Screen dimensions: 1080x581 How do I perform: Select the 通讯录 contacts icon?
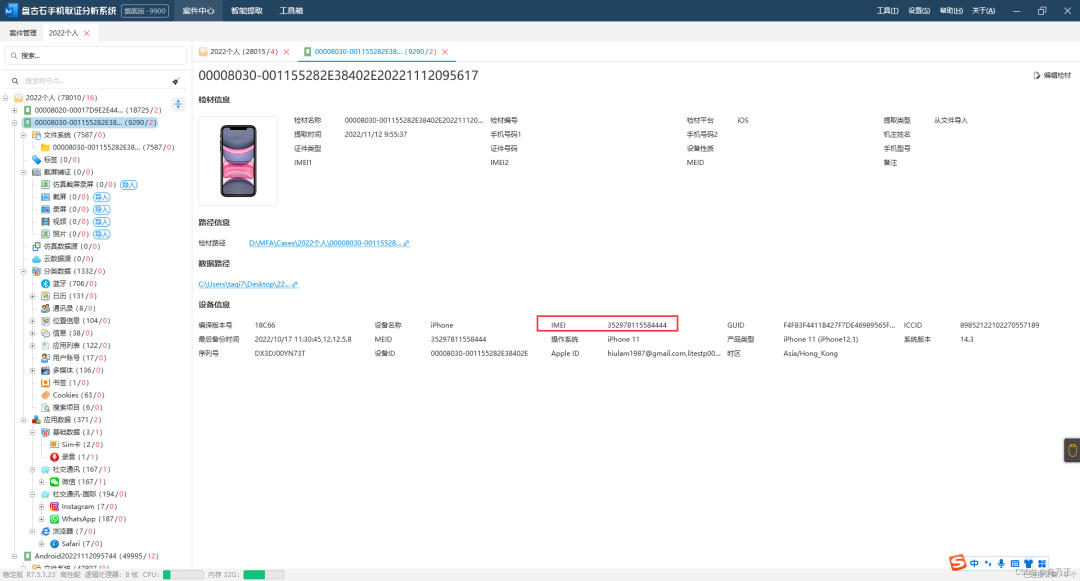pos(45,308)
